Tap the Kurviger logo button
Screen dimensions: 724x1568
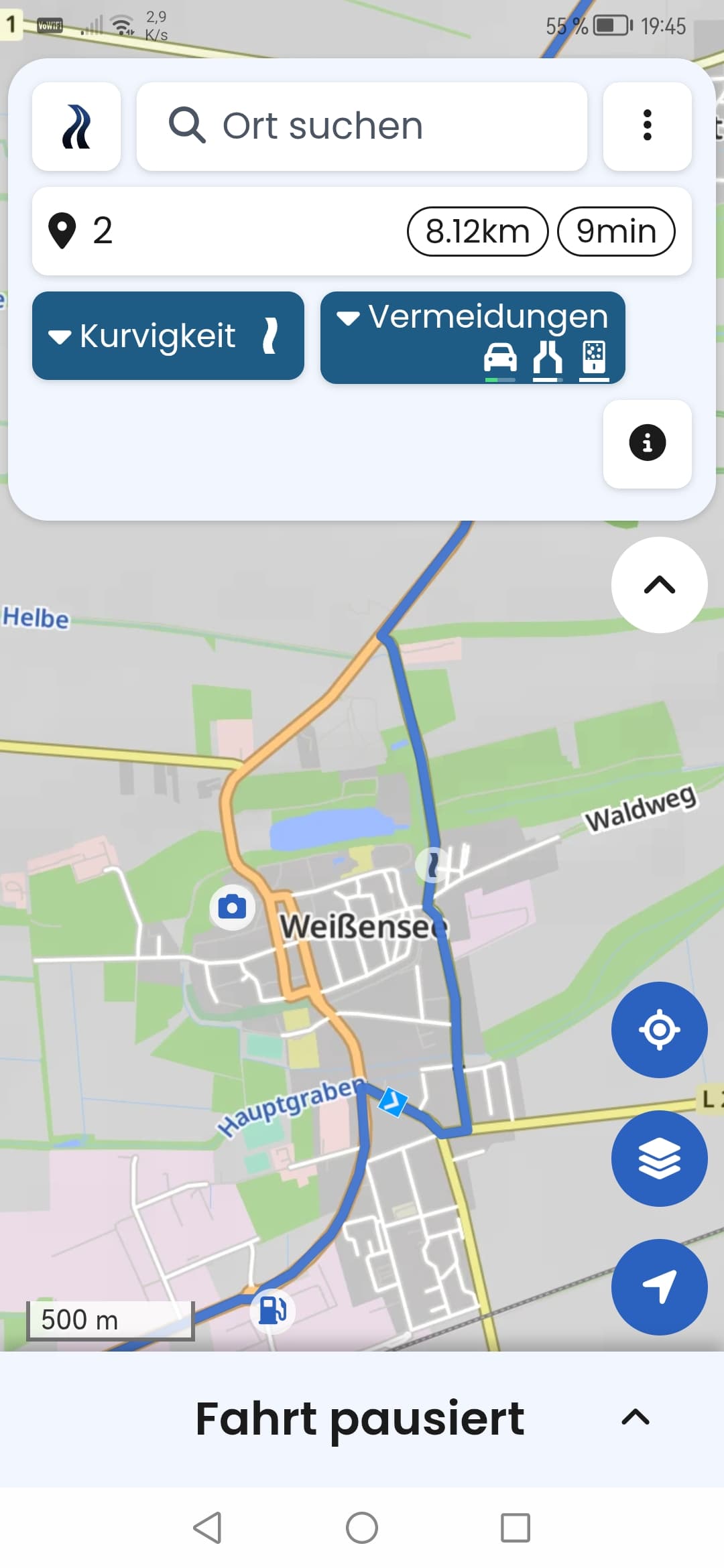[76, 126]
